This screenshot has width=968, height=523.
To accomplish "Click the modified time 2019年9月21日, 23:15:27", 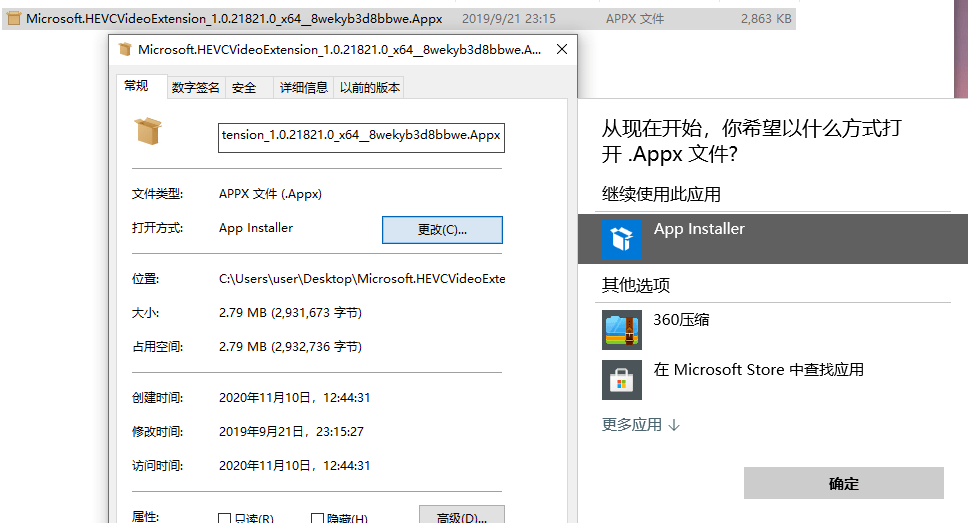I will pos(291,432).
